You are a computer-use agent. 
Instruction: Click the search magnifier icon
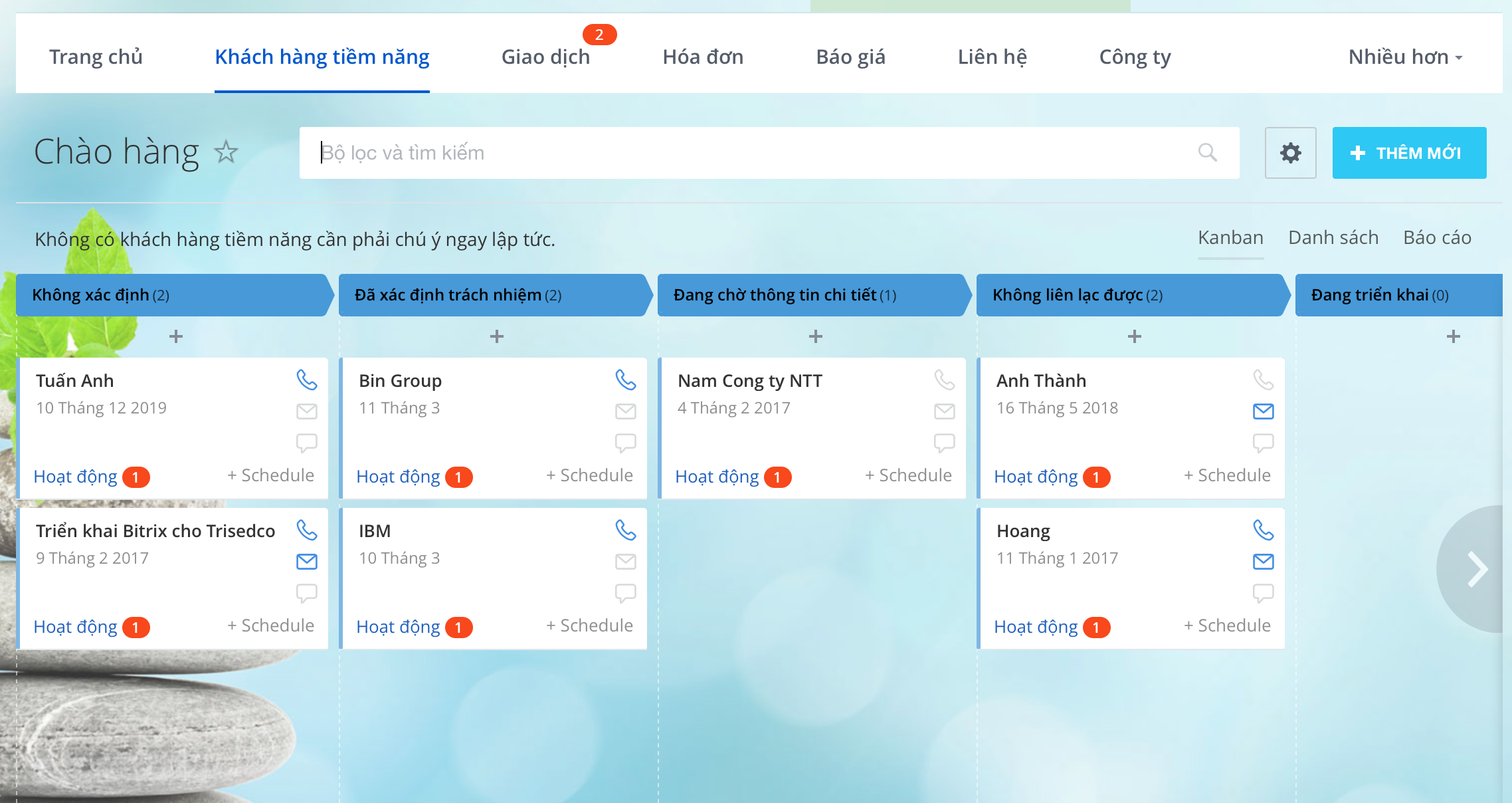[1207, 153]
